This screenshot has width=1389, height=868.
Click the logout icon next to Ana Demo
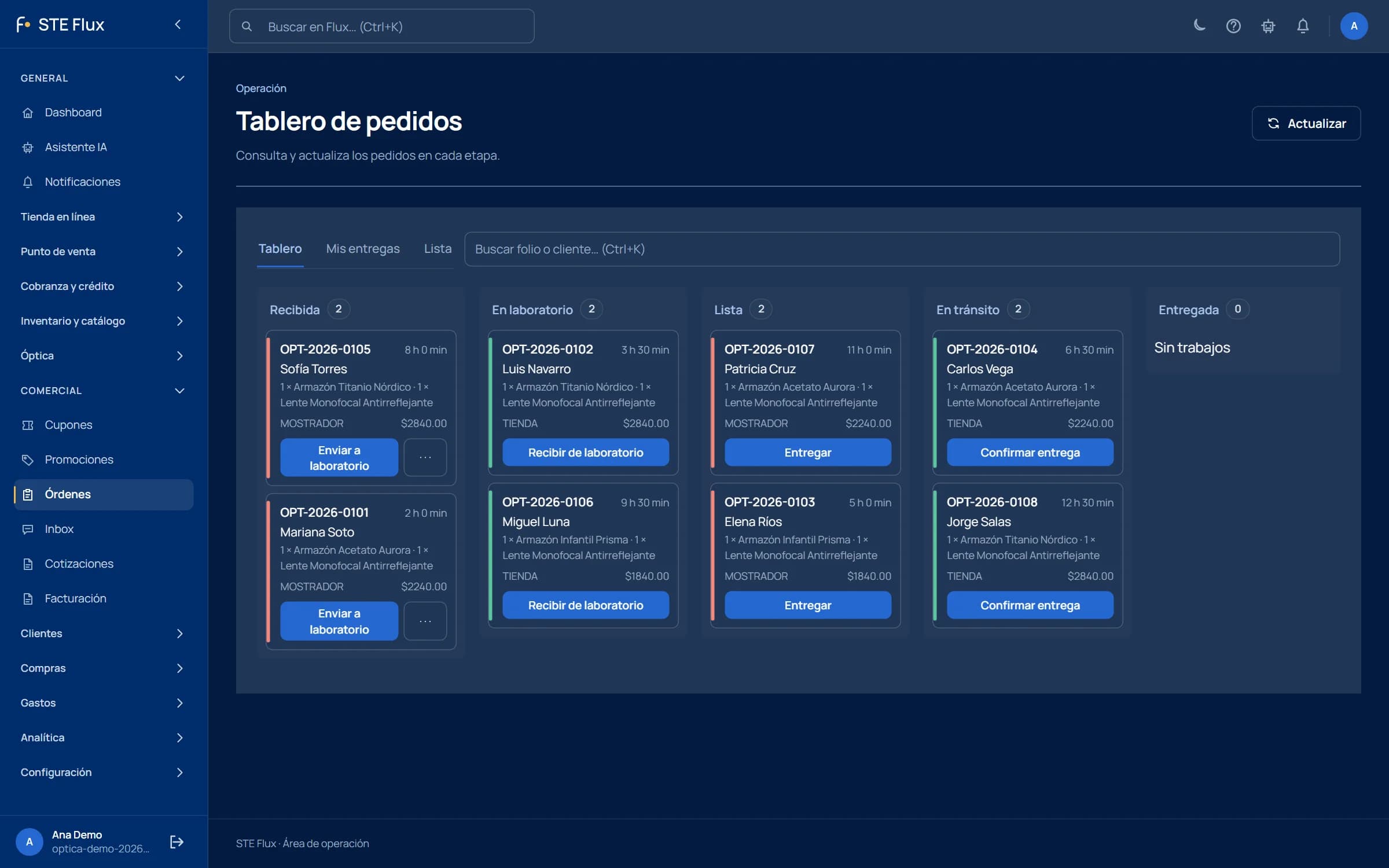[177, 841]
